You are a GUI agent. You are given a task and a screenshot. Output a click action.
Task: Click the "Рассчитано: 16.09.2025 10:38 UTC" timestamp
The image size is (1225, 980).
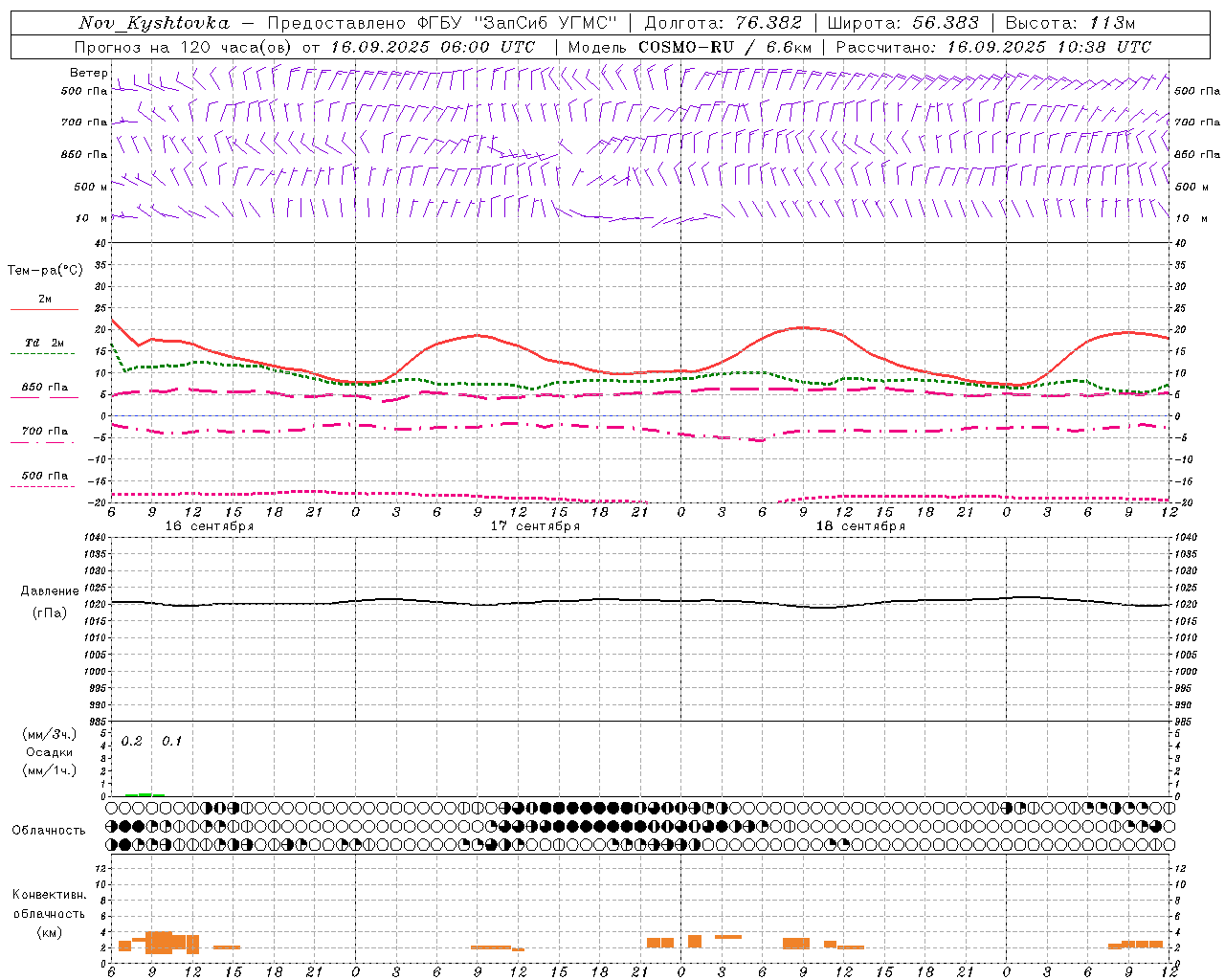[x=993, y=47]
